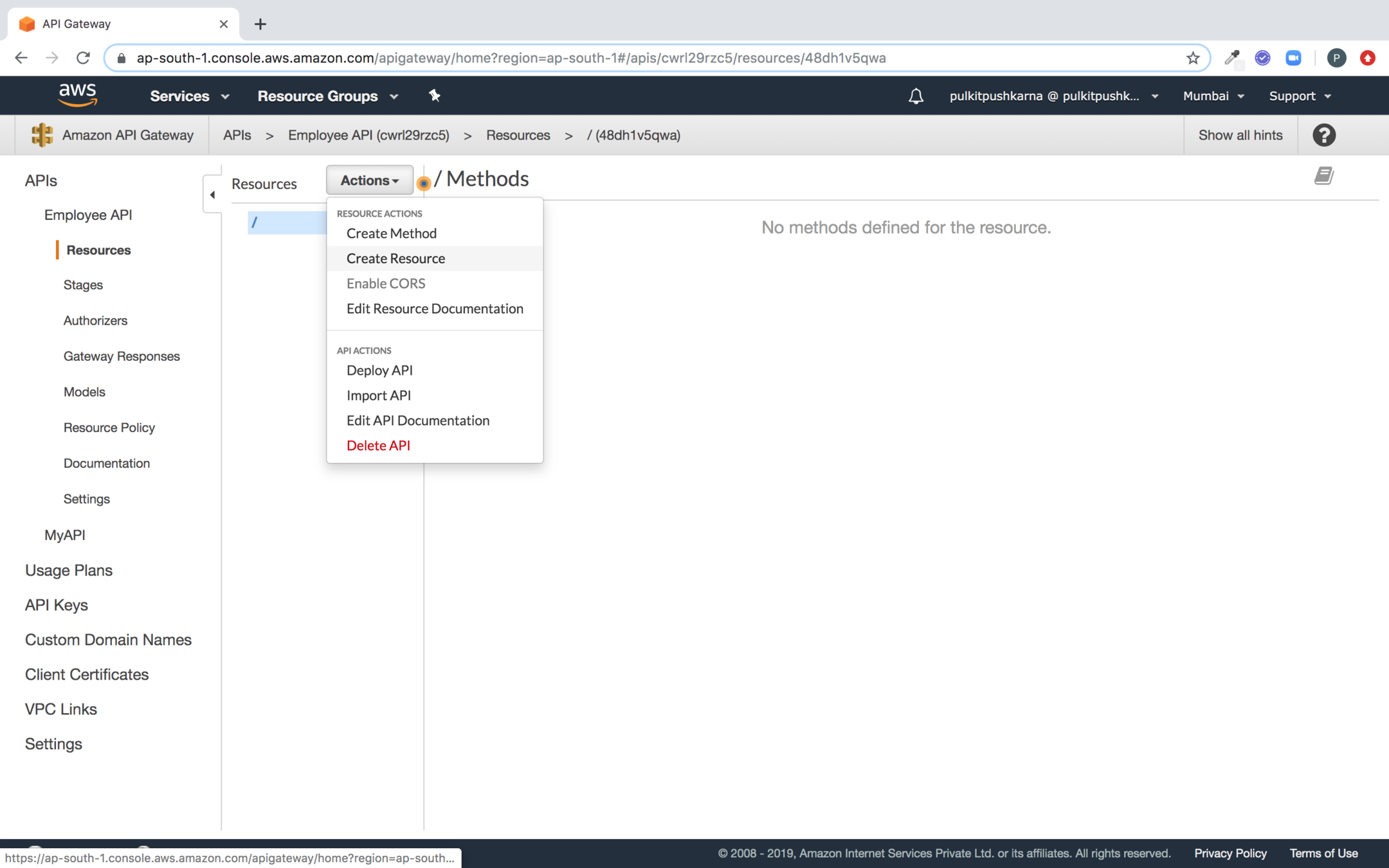Click the help question mark icon
This screenshot has width=1389, height=868.
tap(1323, 135)
